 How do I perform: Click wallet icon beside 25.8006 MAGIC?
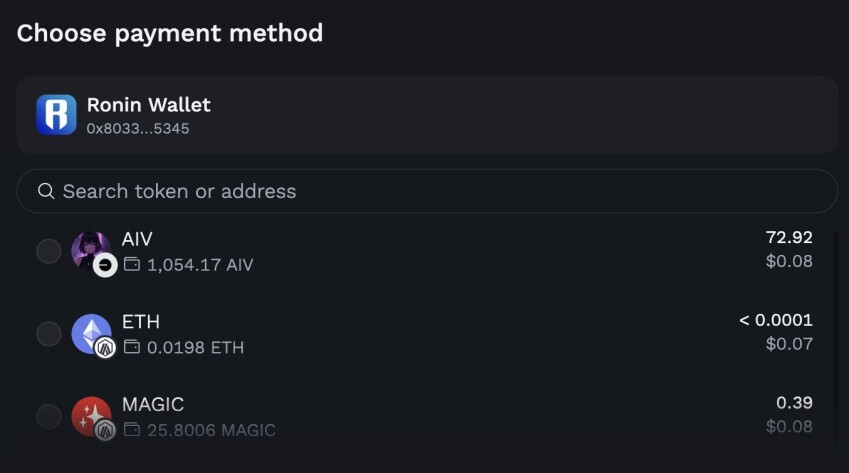click(132, 430)
